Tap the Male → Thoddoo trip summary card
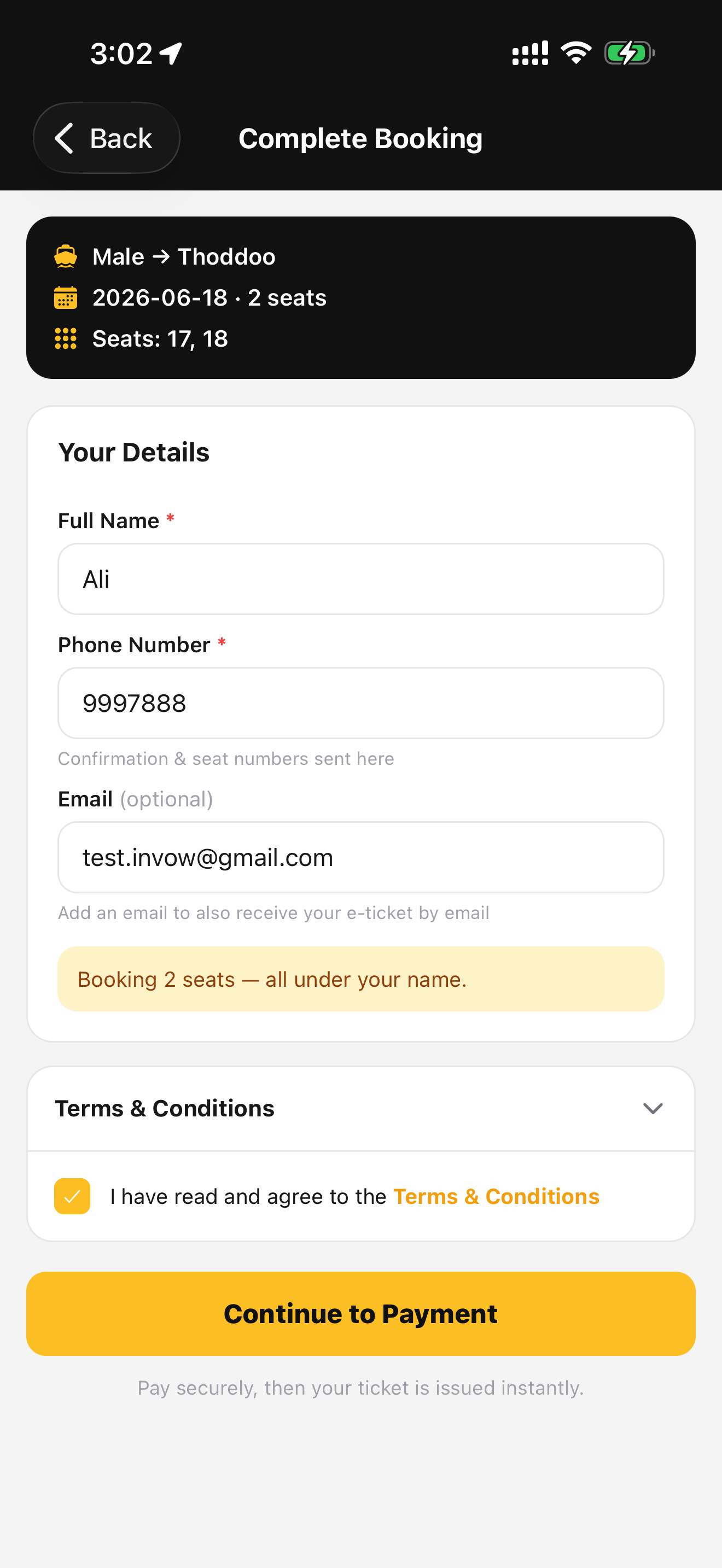 pyautogui.click(x=361, y=297)
